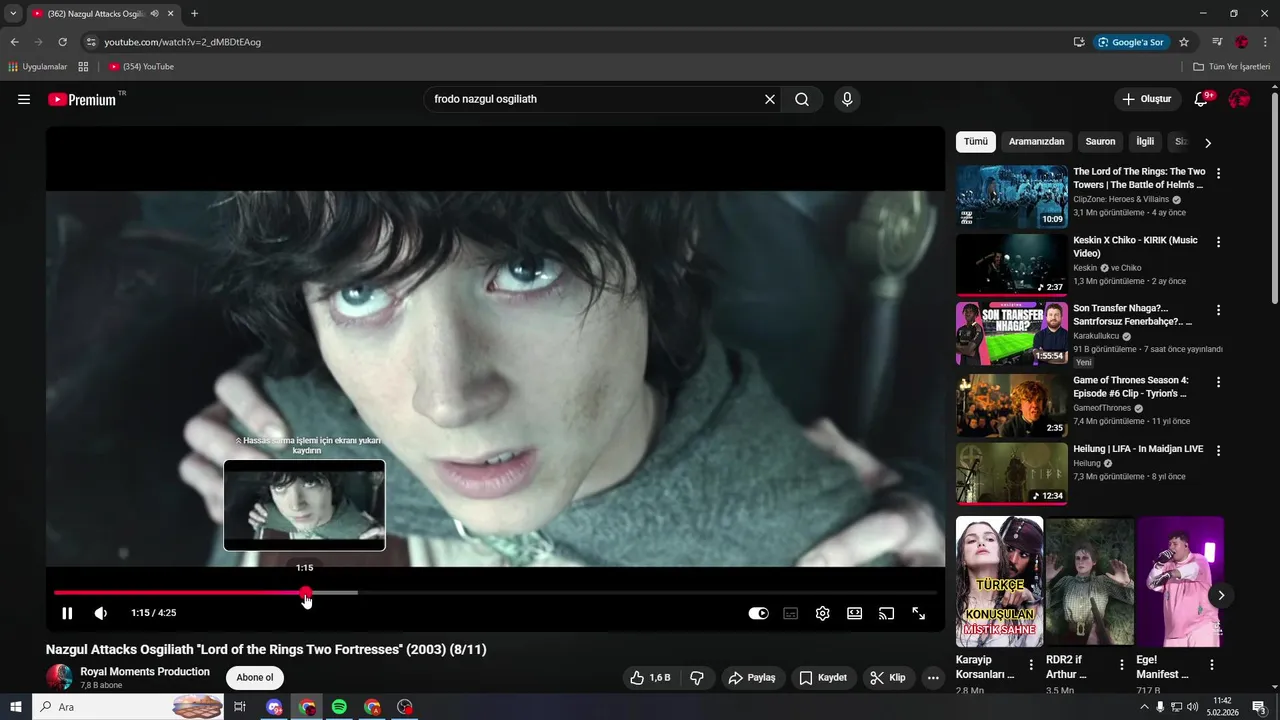
Task: Open player settings gear
Action: coord(823,613)
